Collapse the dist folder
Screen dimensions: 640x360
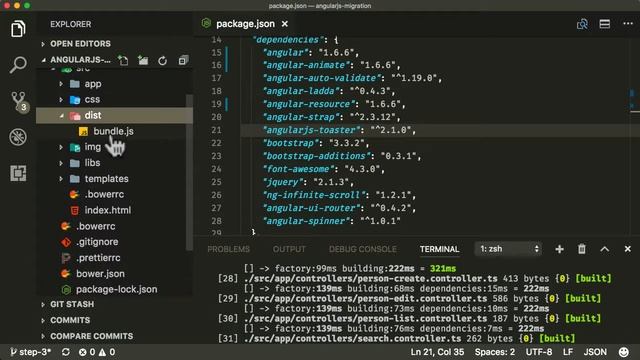tap(93, 116)
